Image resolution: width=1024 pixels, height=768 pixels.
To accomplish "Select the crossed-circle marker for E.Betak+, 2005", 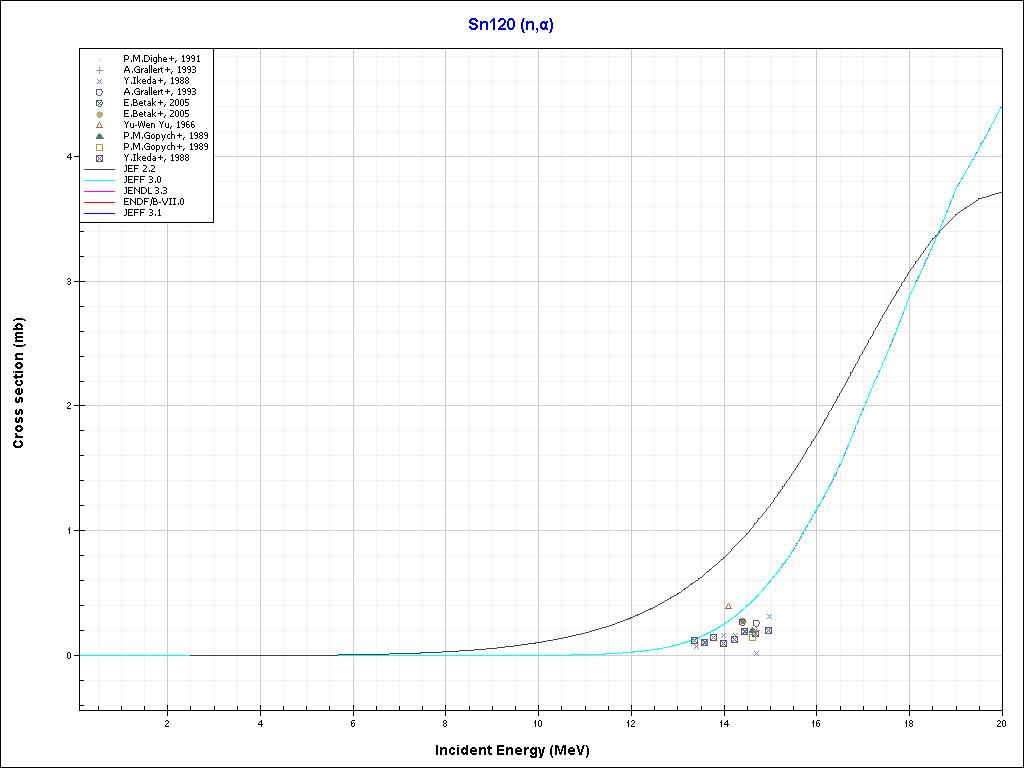I will pos(99,103).
